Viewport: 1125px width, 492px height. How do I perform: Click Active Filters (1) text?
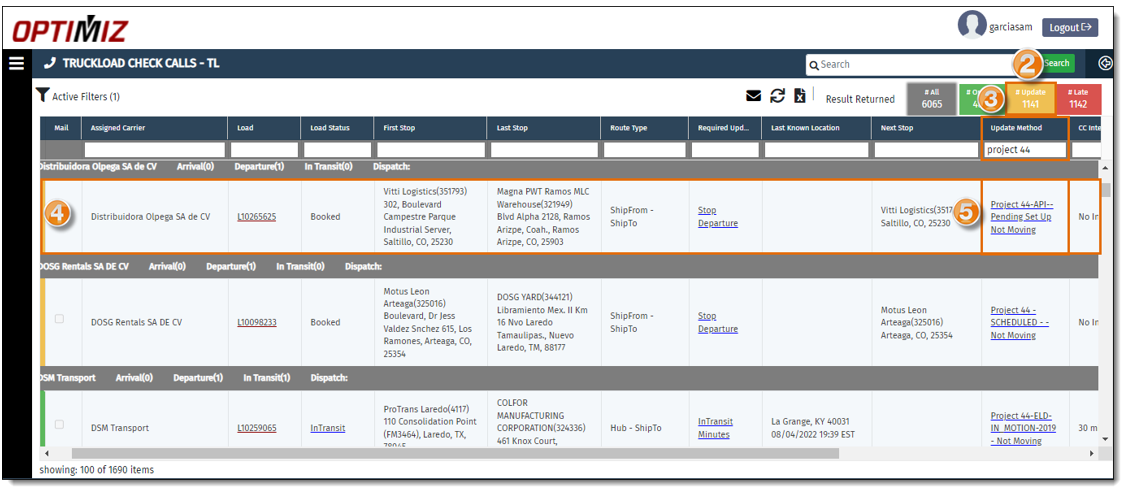(x=86, y=96)
